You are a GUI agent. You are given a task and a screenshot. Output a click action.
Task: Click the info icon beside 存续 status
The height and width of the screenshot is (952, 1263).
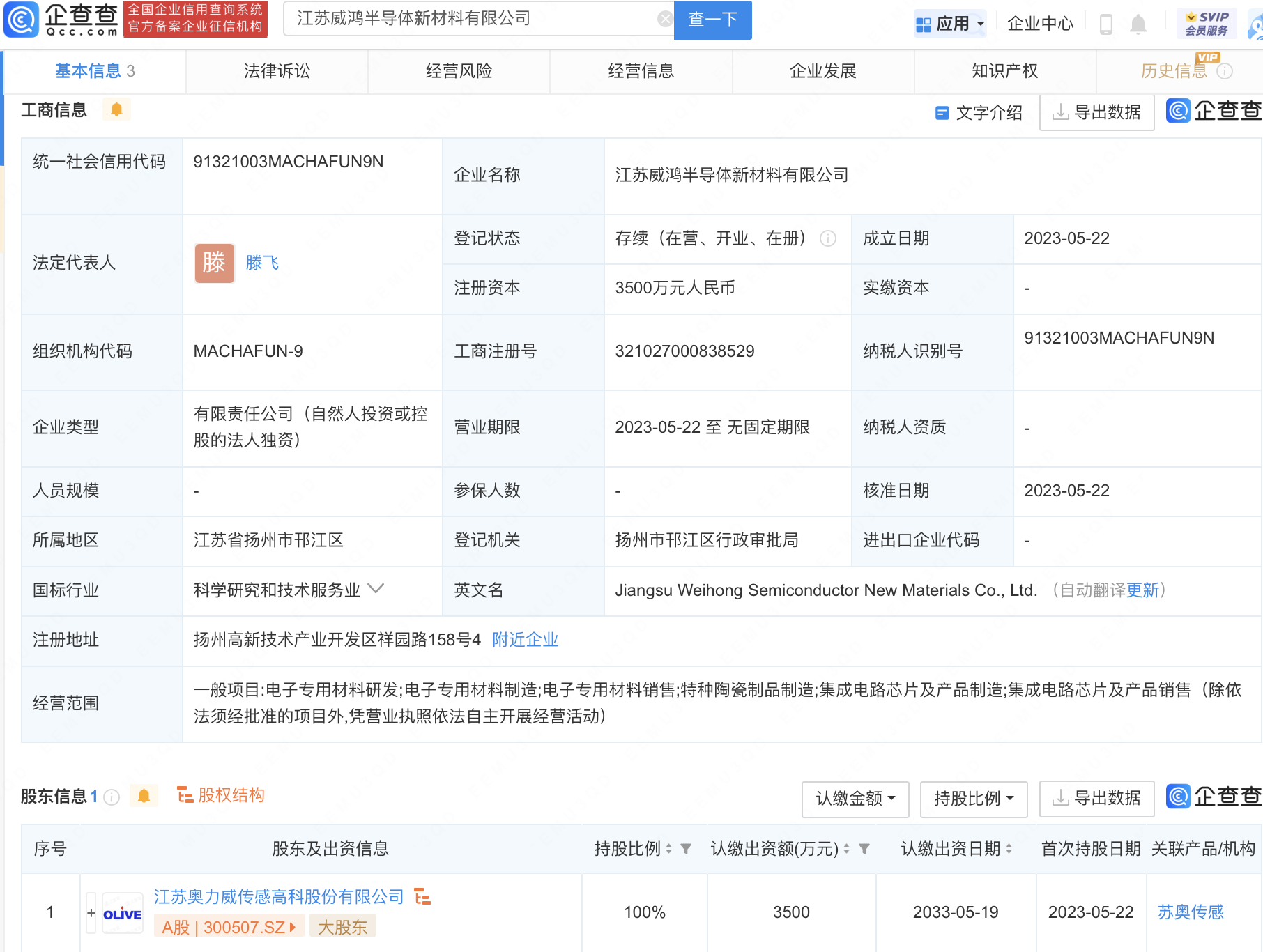point(828,239)
